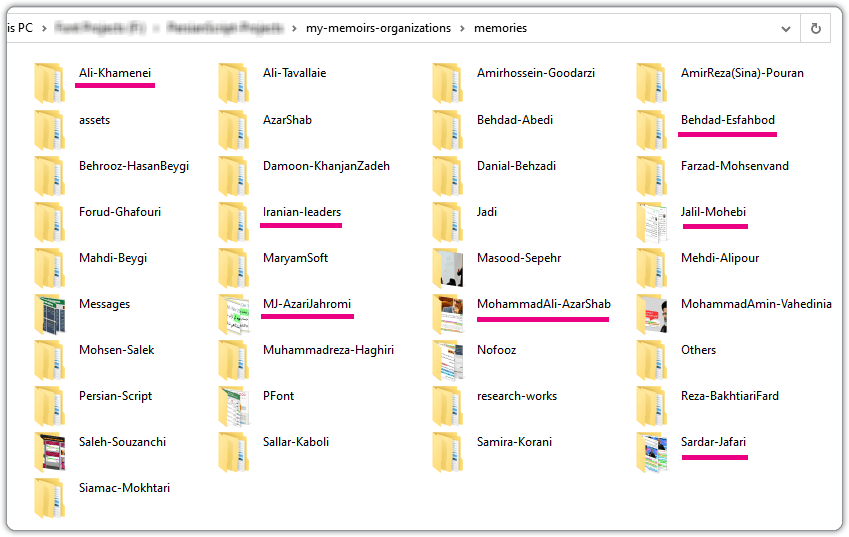Navigate to This PC breadcrumb

22,28
